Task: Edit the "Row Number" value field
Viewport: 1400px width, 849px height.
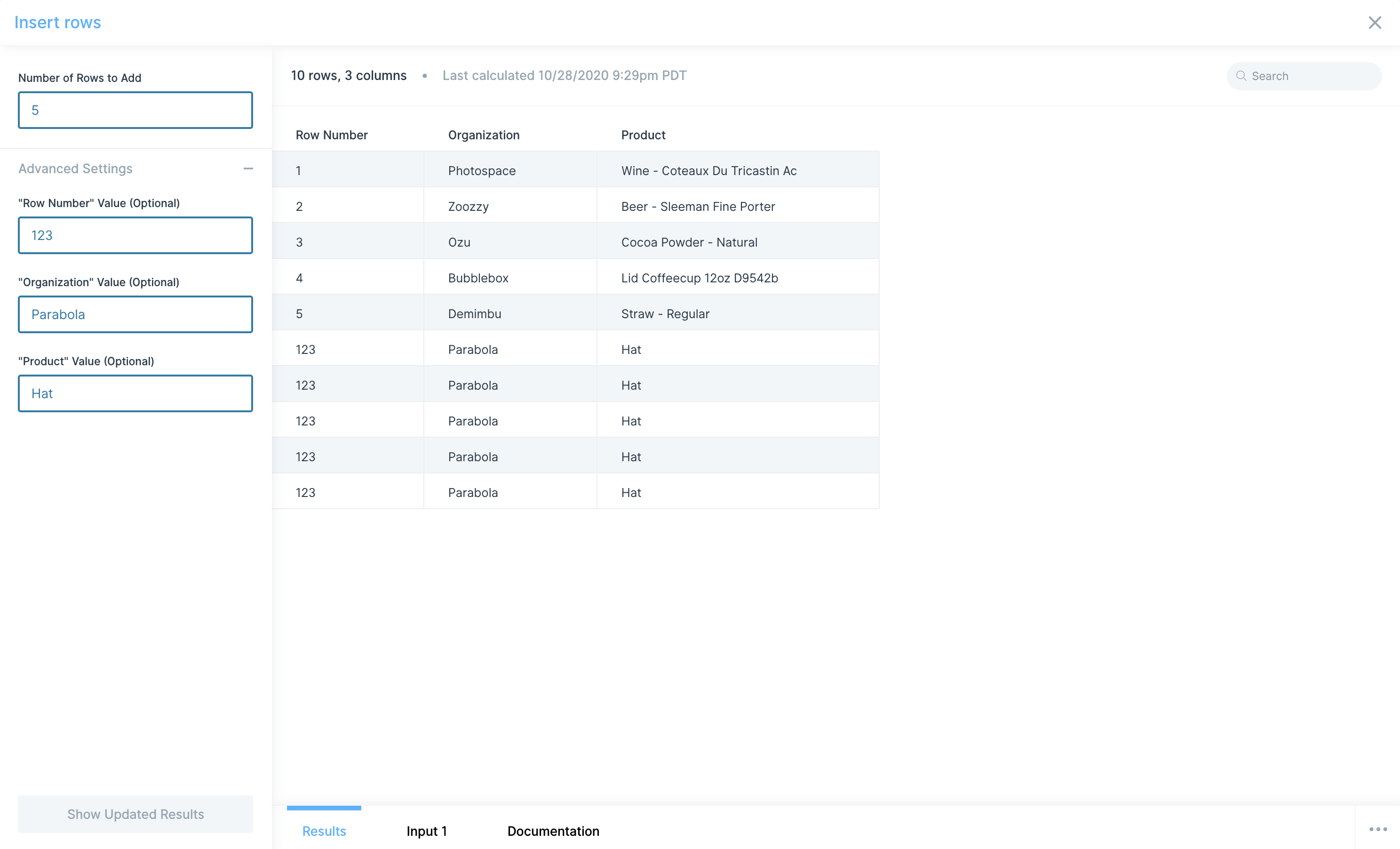Action: coord(135,235)
